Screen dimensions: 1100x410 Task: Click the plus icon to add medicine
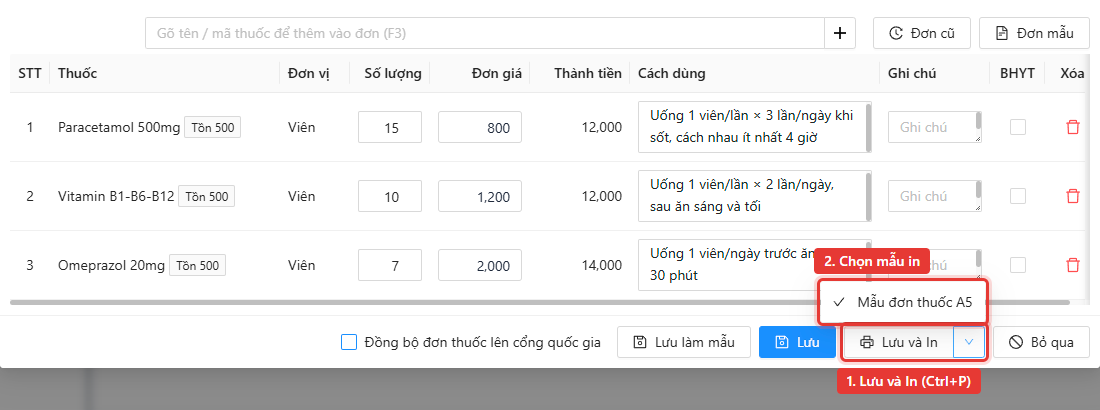(x=840, y=33)
